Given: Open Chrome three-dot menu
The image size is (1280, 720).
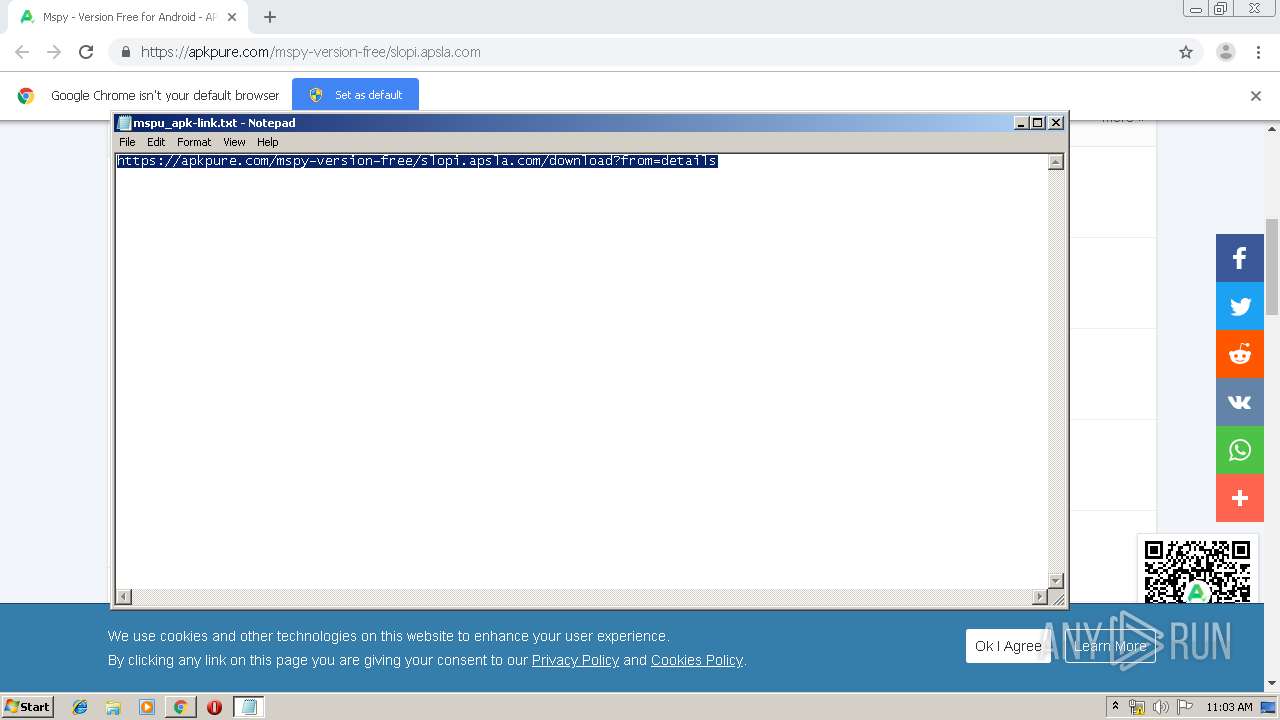Looking at the screenshot, I should [x=1259, y=52].
